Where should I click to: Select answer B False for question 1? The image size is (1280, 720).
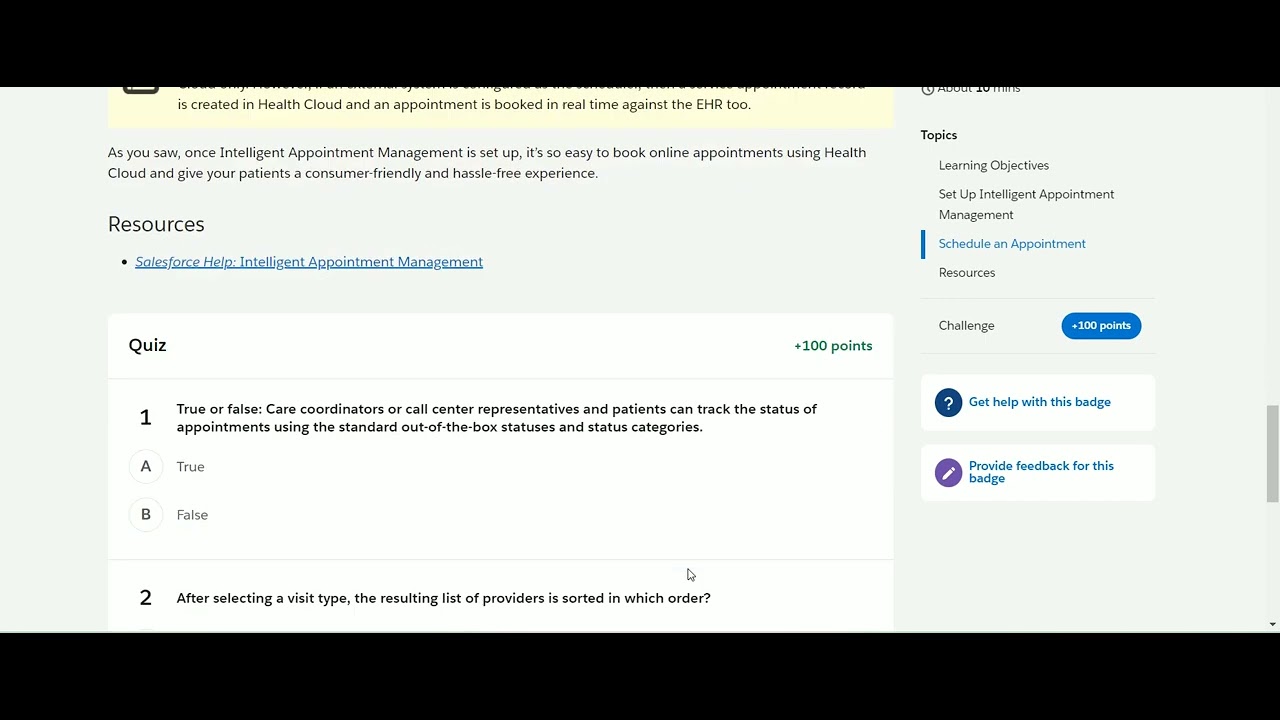click(x=146, y=514)
